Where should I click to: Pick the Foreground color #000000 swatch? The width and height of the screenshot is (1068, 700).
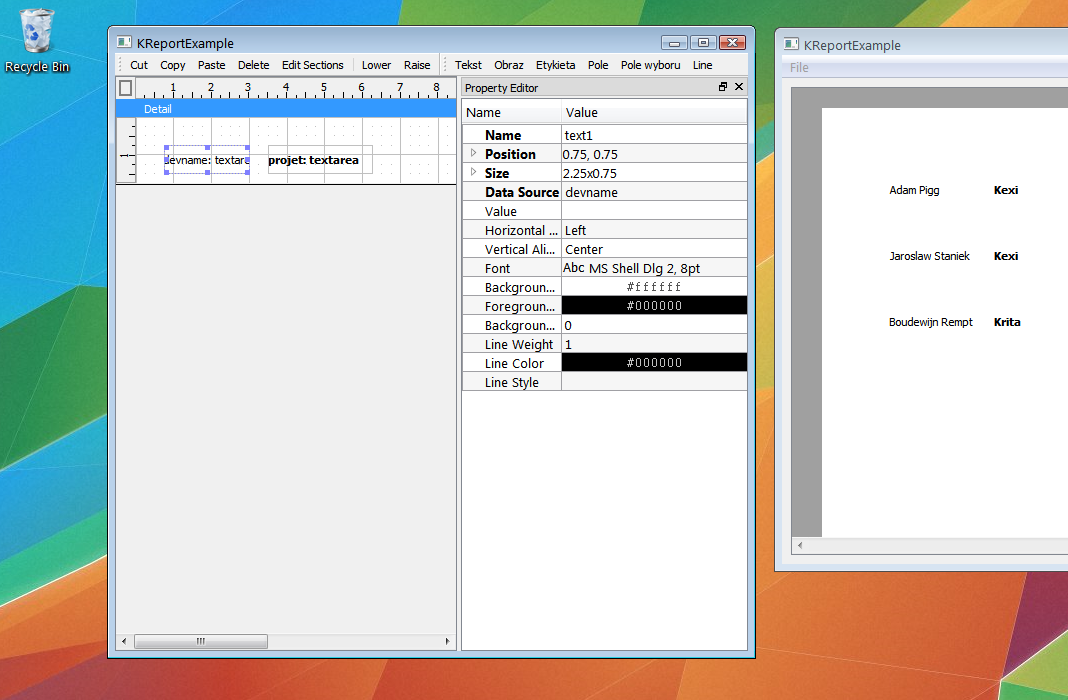(x=653, y=306)
